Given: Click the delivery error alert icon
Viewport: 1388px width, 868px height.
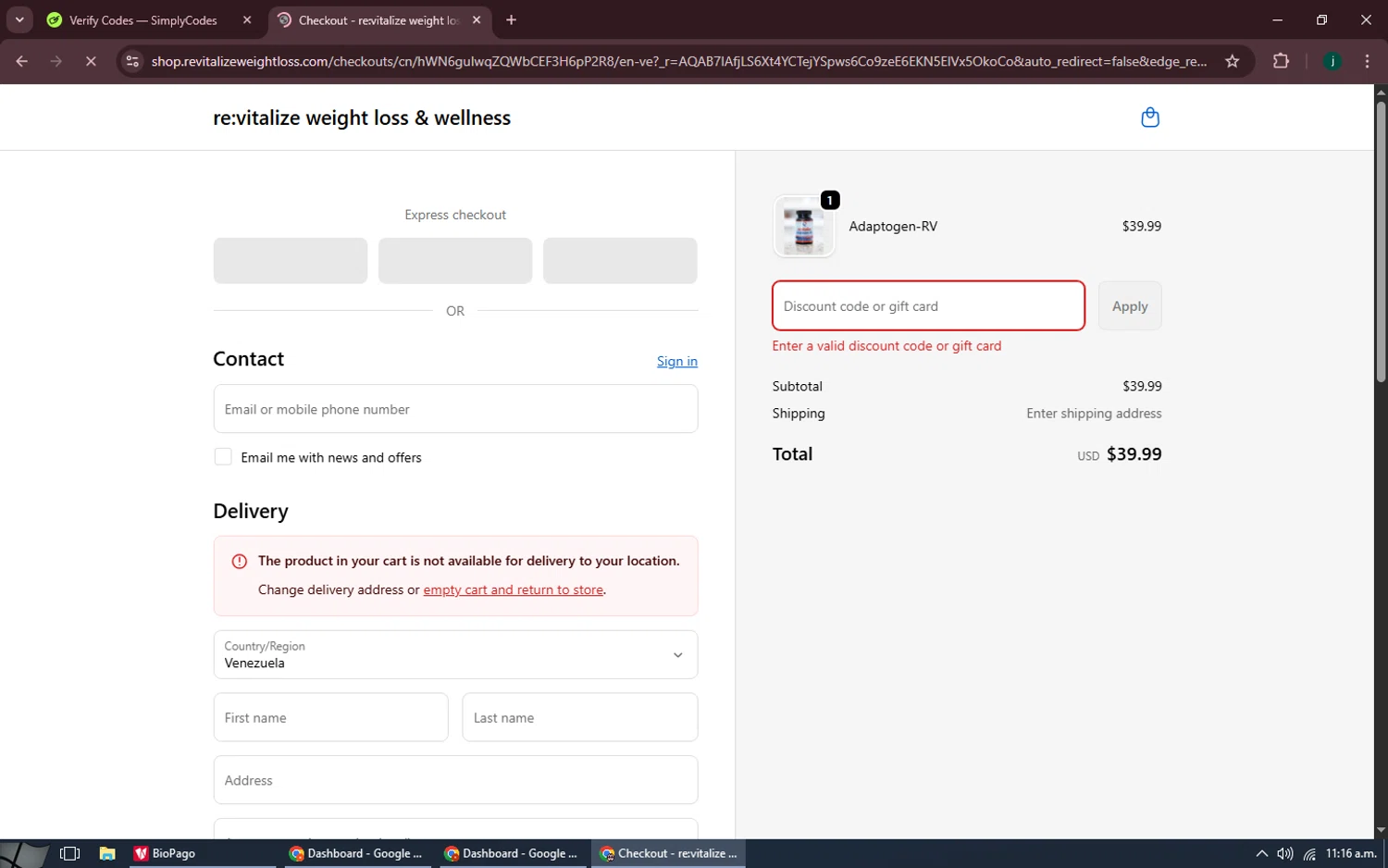Looking at the screenshot, I should pyautogui.click(x=240, y=561).
